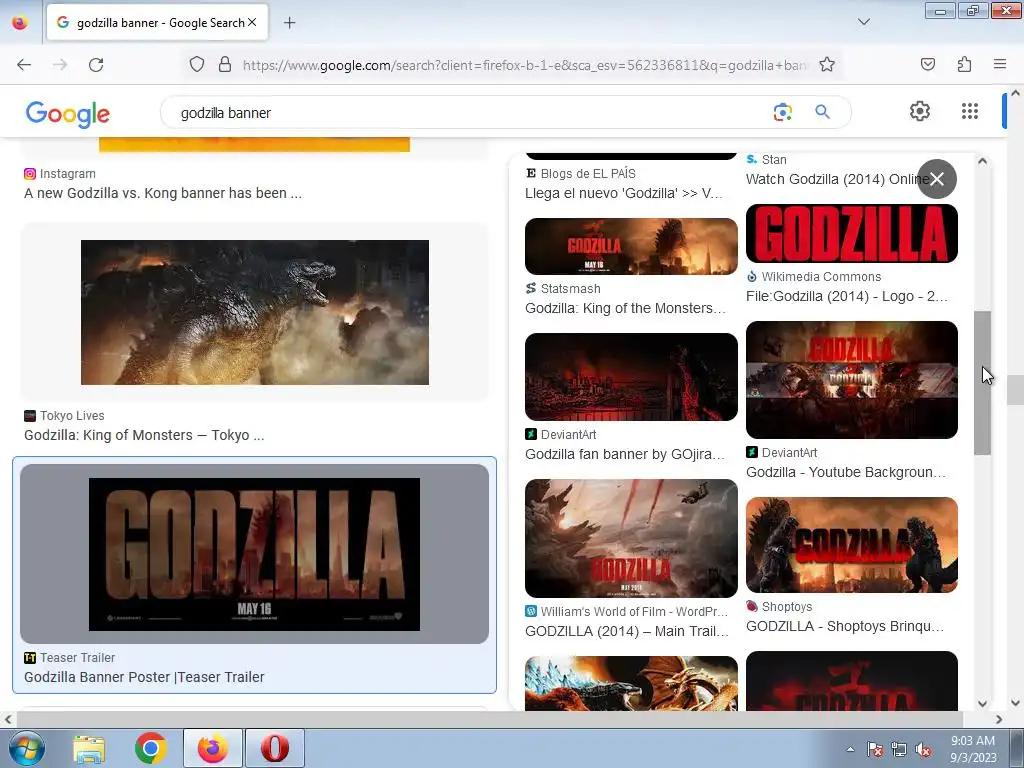Viewport: 1024px width, 768px height.
Task: Click the browser forward arrow
Action: (x=60, y=65)
